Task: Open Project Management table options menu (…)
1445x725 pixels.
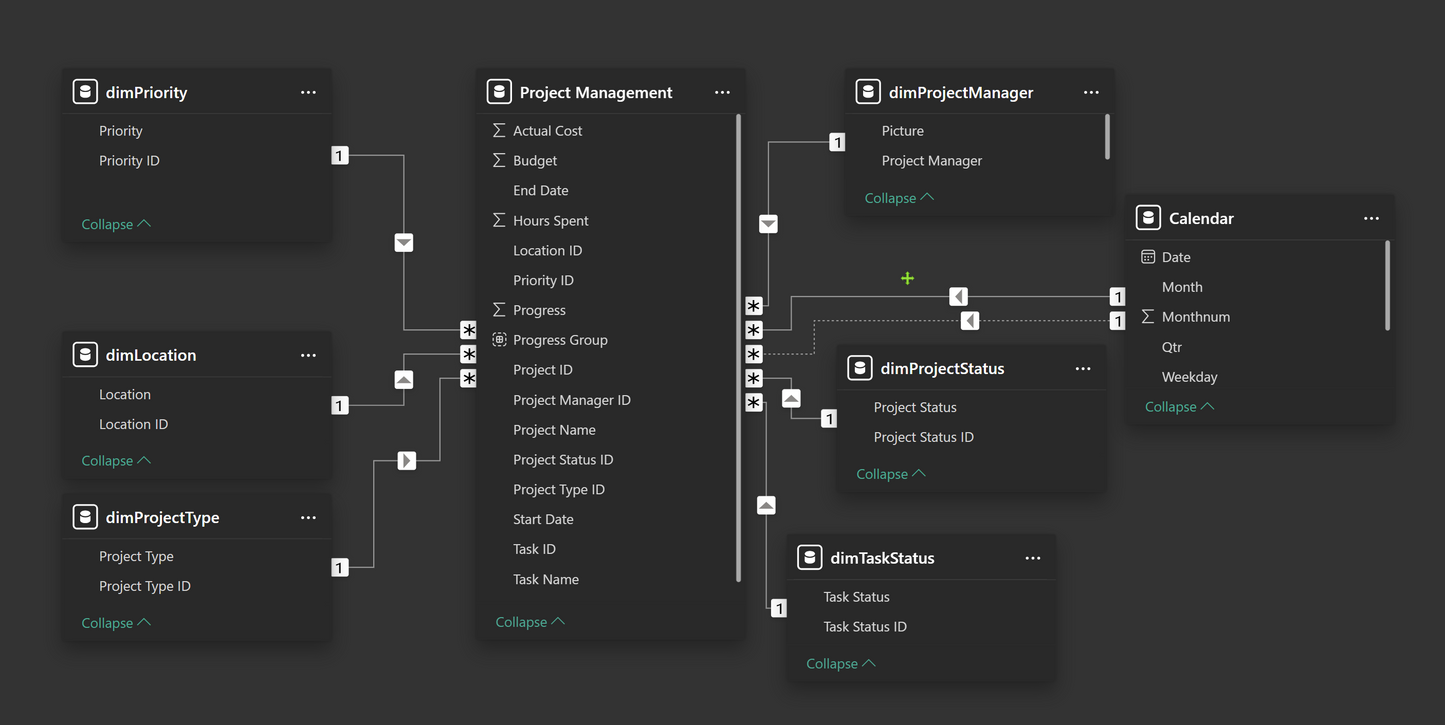Action: [x=722, y=92]
